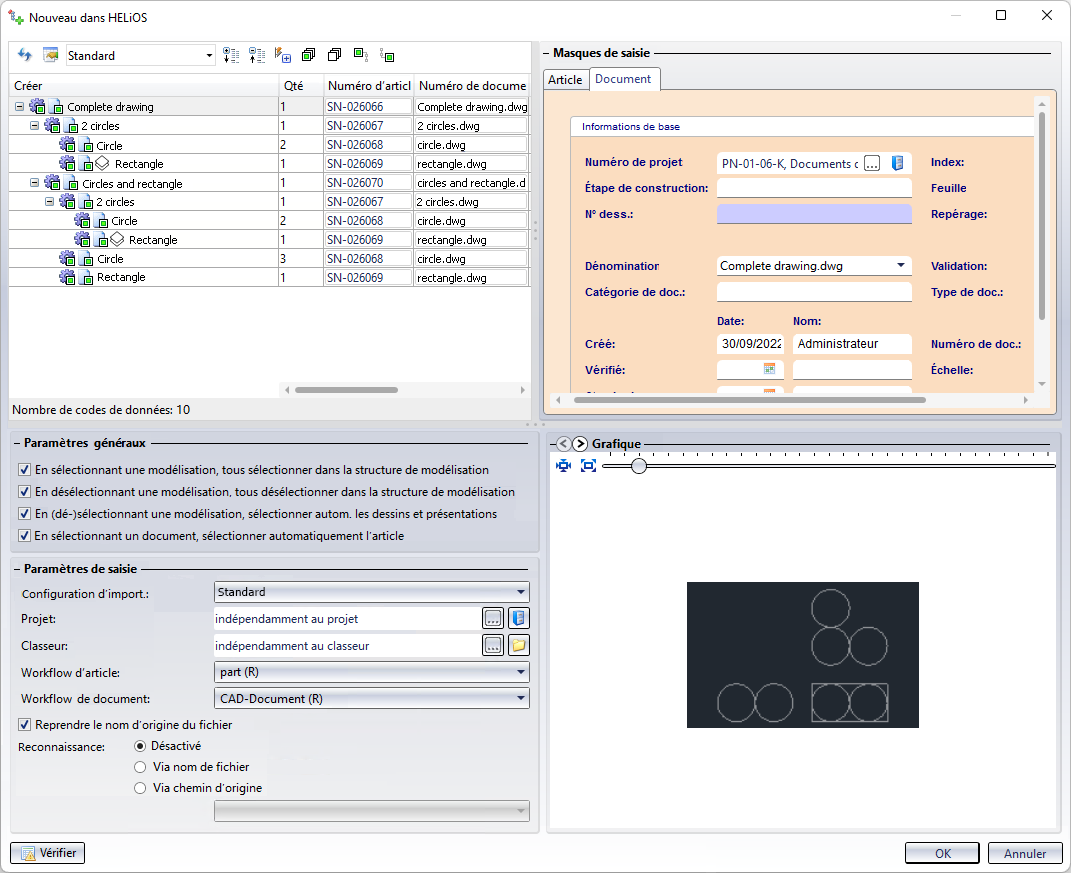Screen dimensions: 1086x873
Task: Click the flag with plus toolbar icon
Action: coord(283,55)
